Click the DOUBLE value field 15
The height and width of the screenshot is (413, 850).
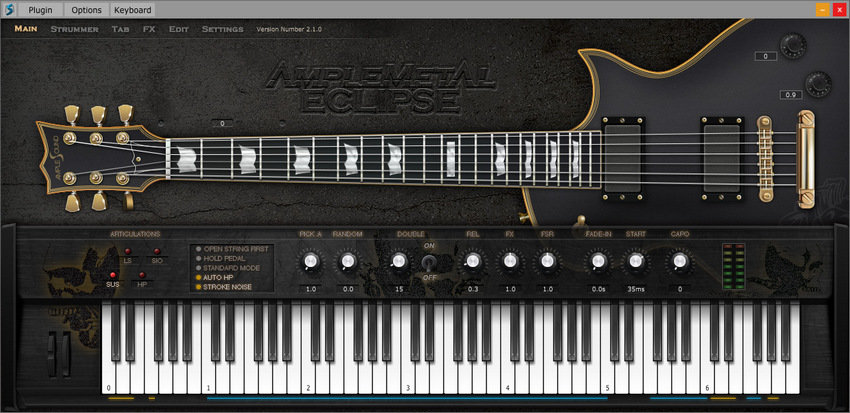click(399, 289)
